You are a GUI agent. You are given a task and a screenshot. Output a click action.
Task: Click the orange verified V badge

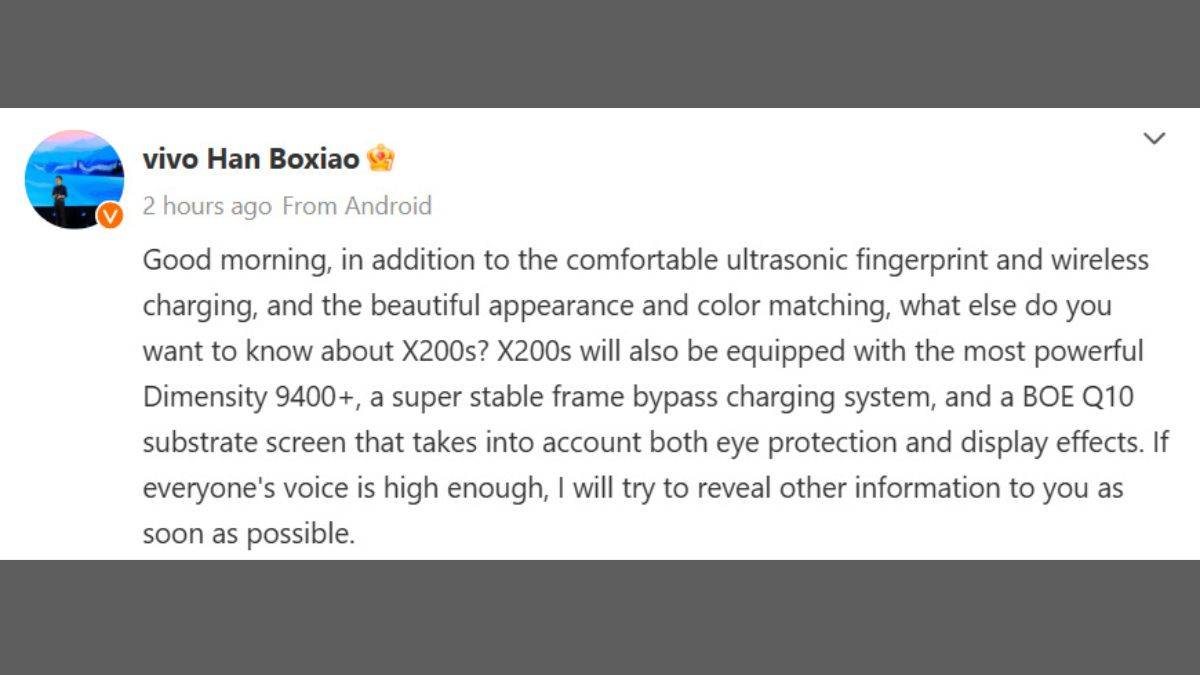tap(110, 214)
